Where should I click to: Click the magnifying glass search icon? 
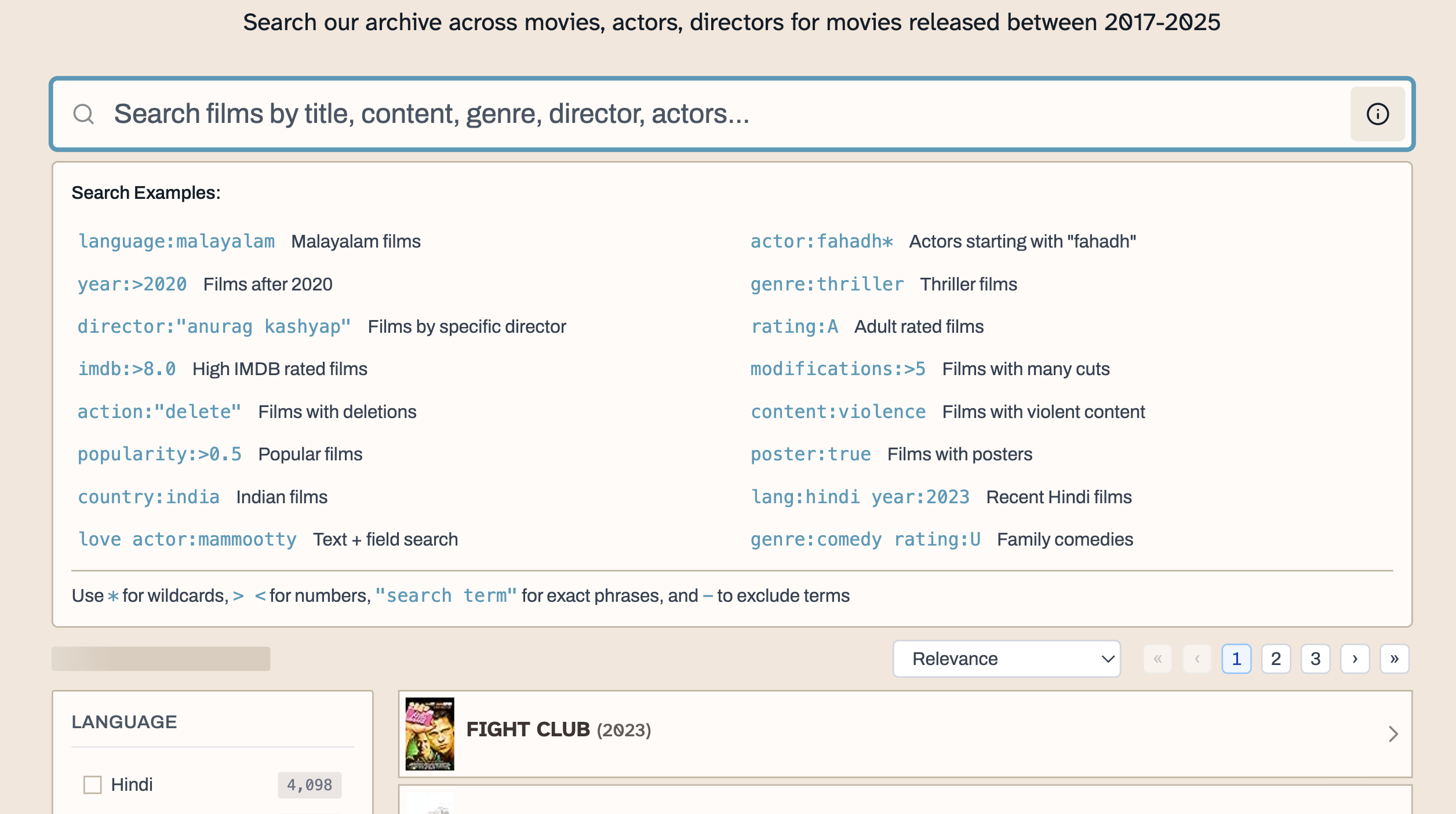(x=83, y=114)
